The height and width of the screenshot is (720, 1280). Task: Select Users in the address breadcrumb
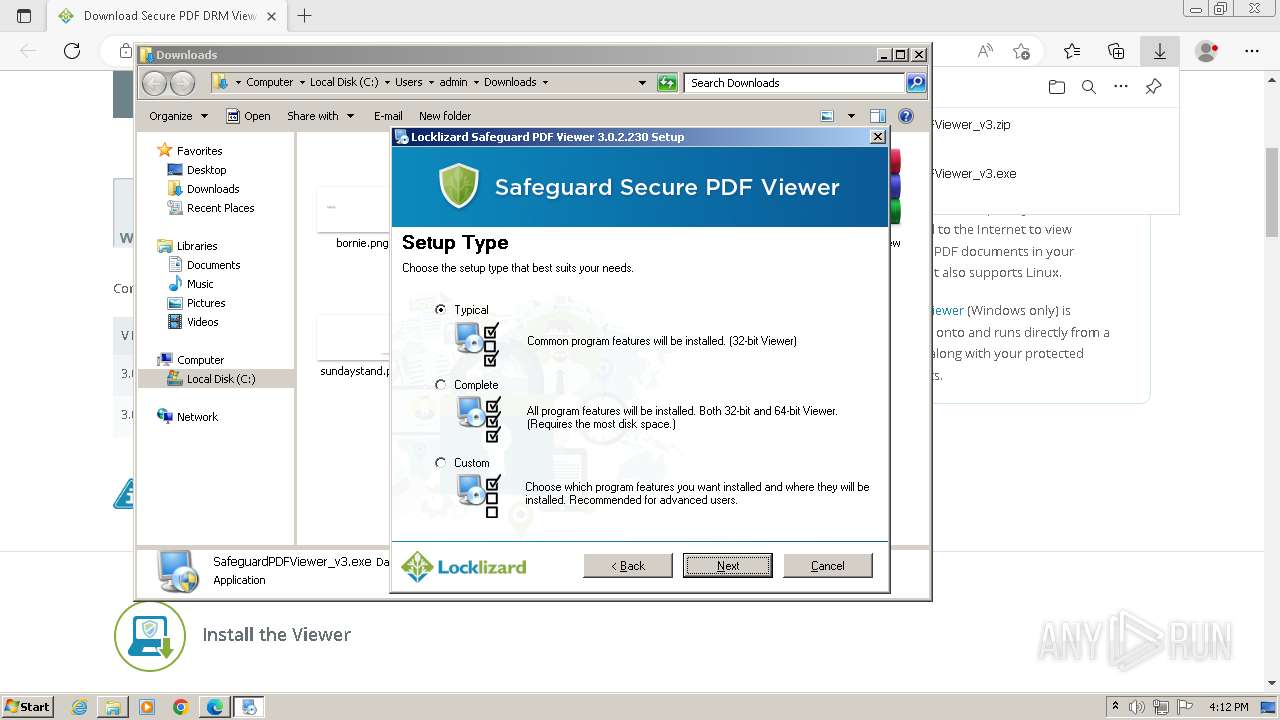408,83
